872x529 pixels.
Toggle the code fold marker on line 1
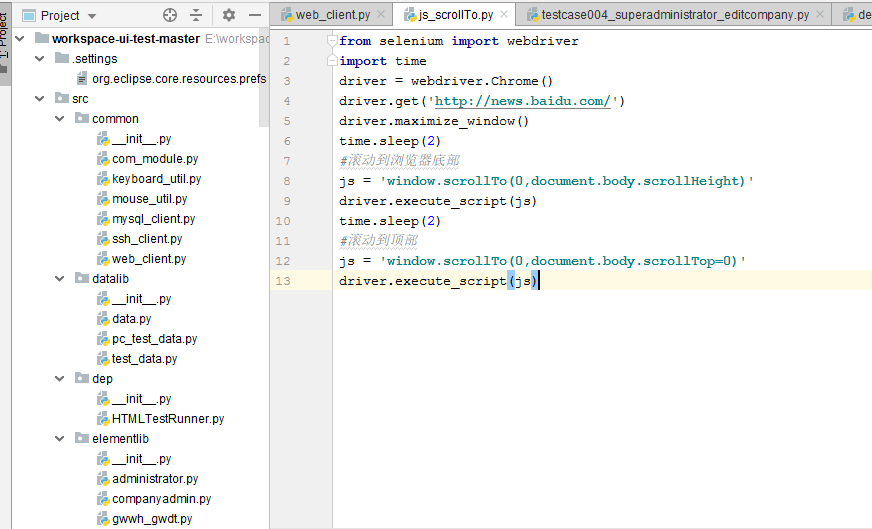333,41
